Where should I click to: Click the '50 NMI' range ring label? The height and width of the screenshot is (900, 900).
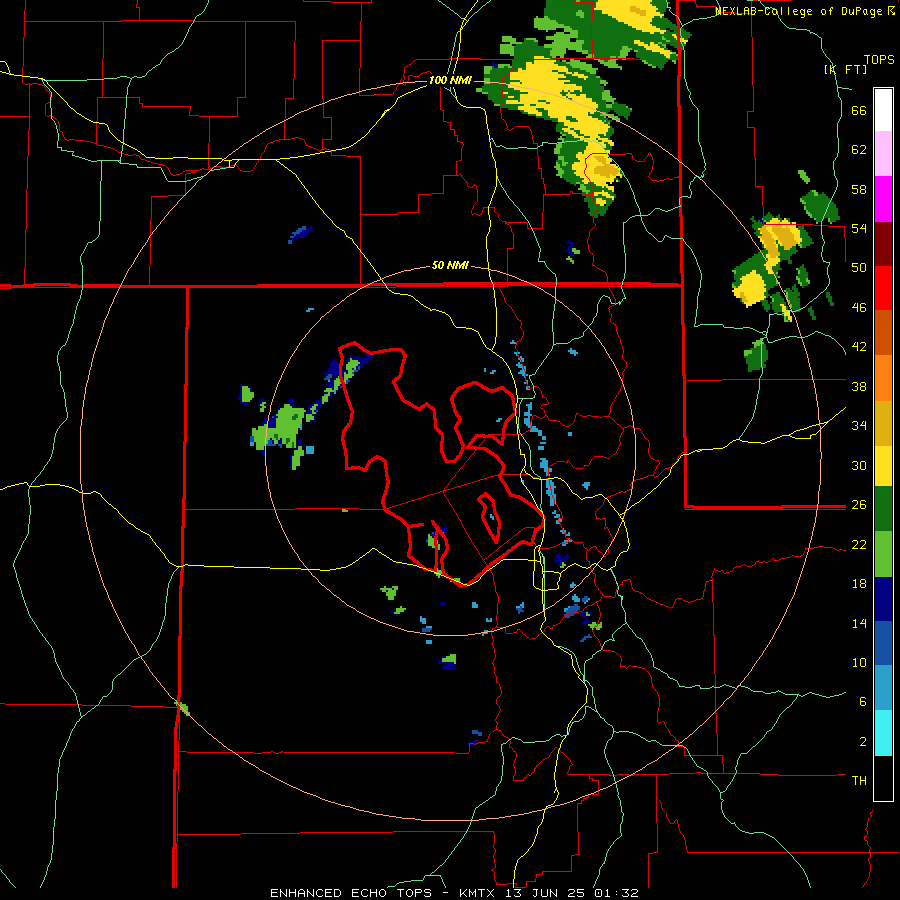point(450,265)
